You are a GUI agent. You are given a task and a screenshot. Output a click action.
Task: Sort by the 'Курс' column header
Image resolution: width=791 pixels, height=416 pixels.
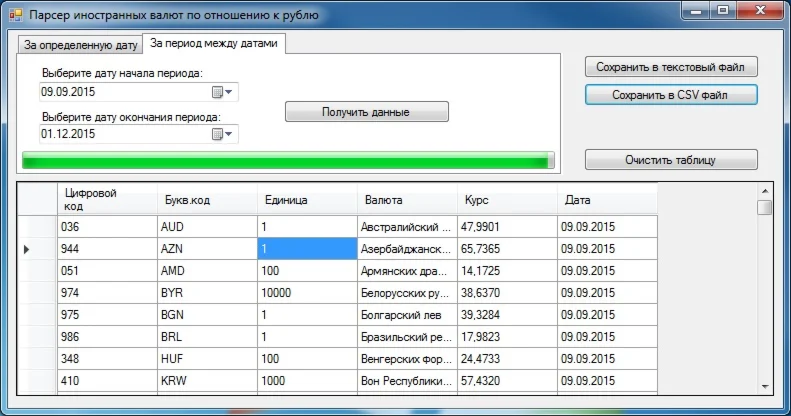point(507,199)
